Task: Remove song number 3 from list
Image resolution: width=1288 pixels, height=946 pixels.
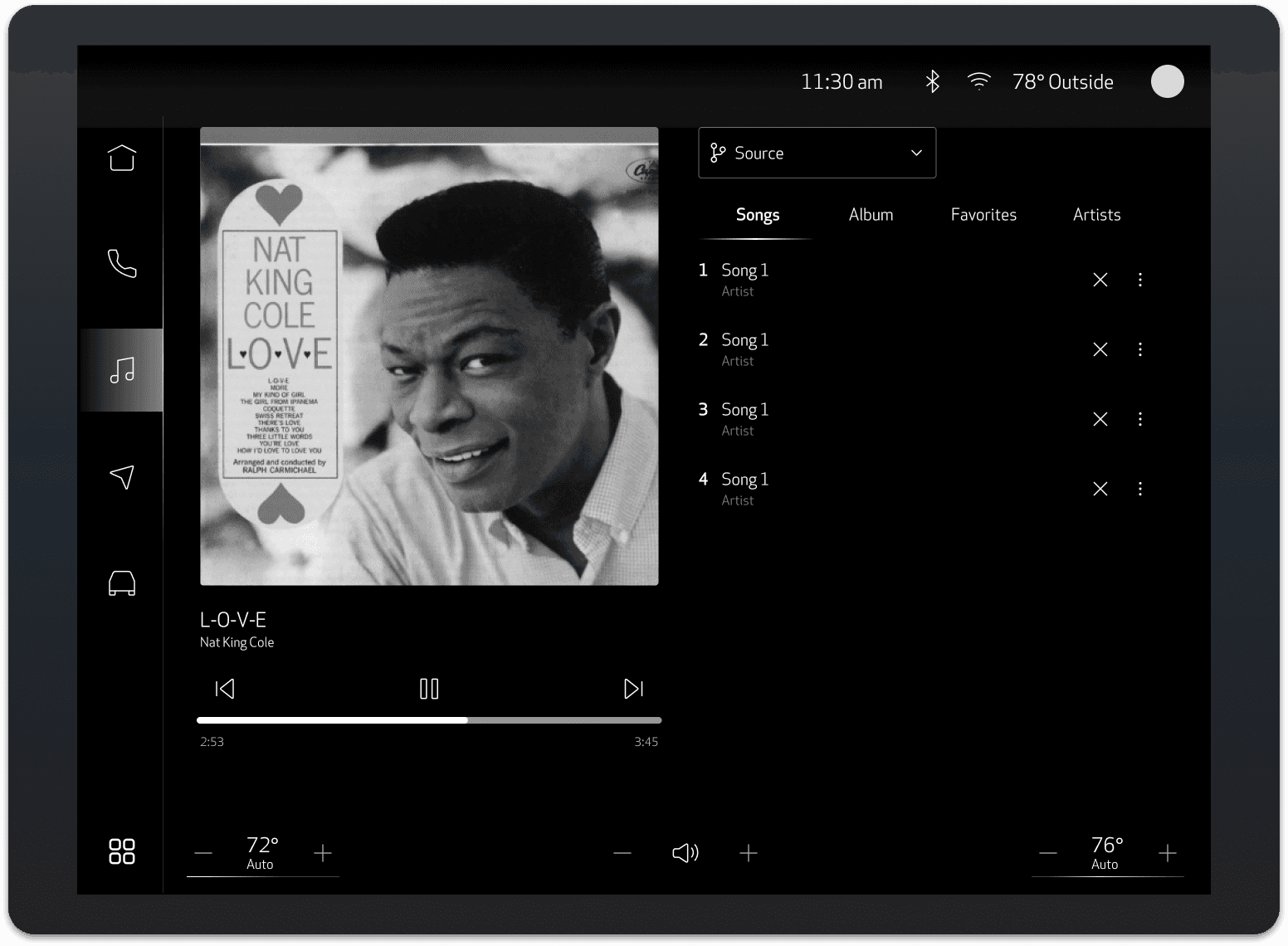Action: 1100,419
